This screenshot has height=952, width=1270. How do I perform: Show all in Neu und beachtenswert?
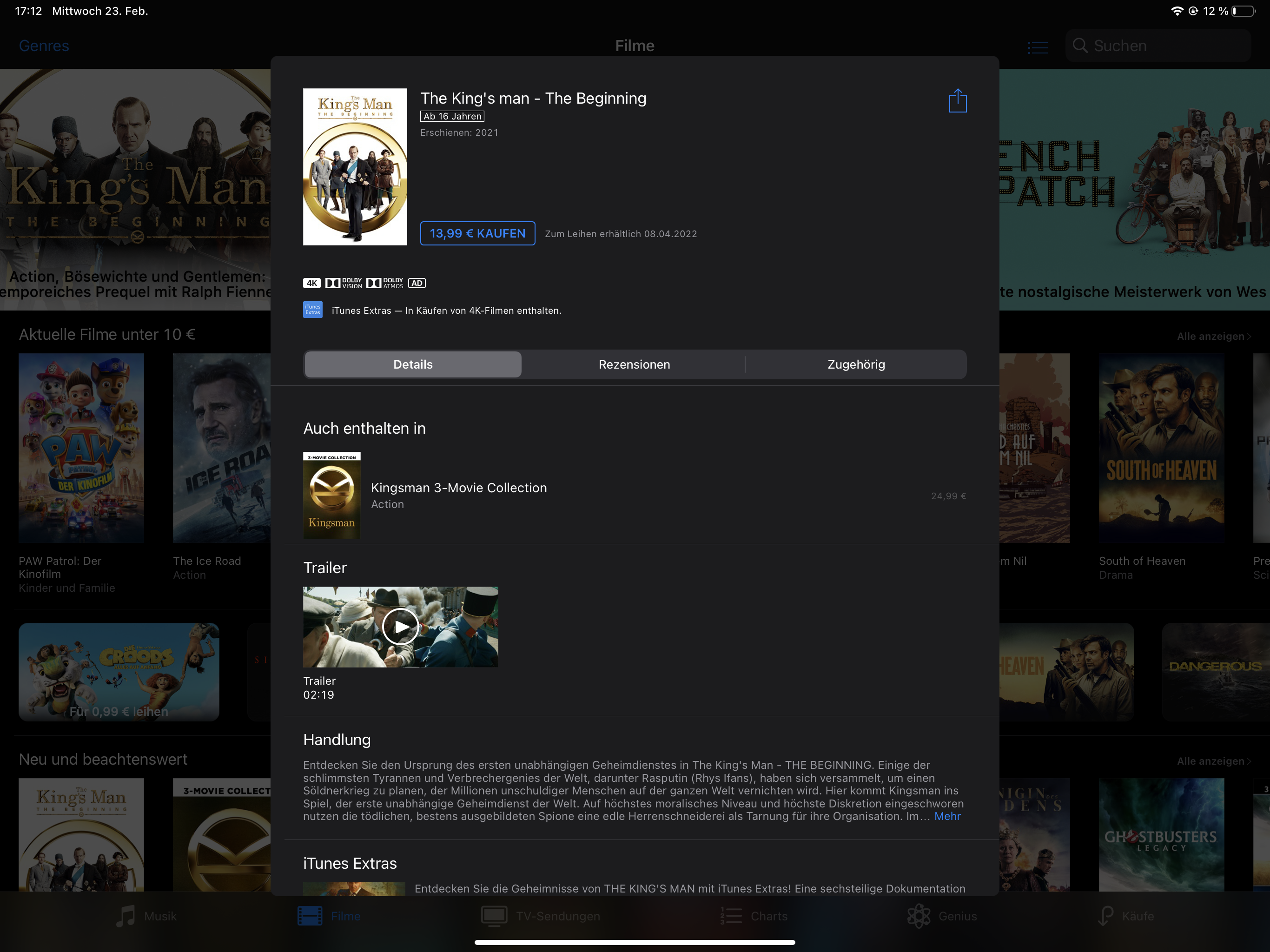[1213, 761]
